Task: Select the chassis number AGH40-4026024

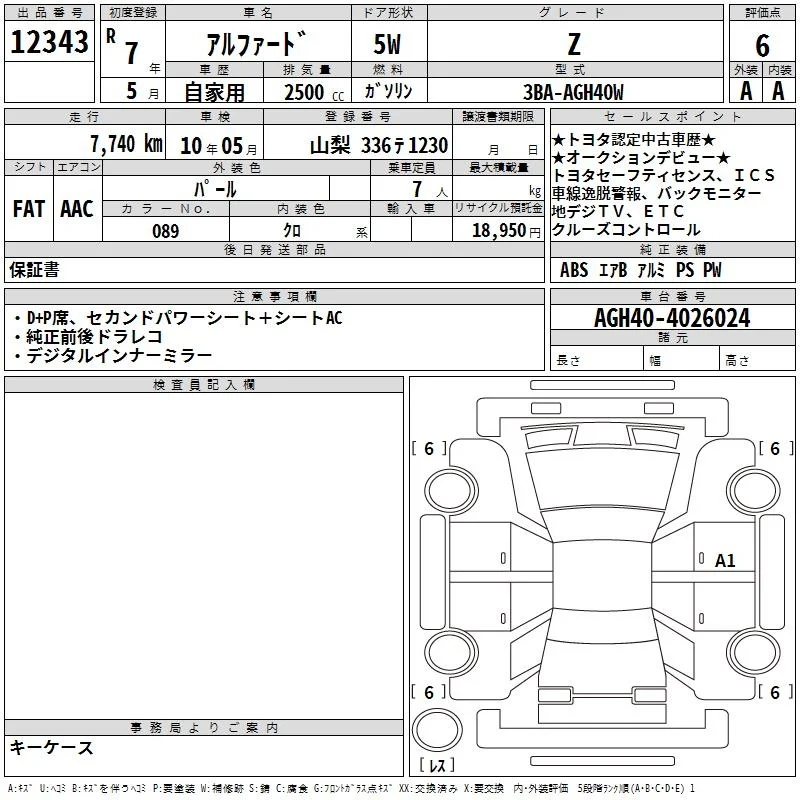Action: [x=672, y=318]
